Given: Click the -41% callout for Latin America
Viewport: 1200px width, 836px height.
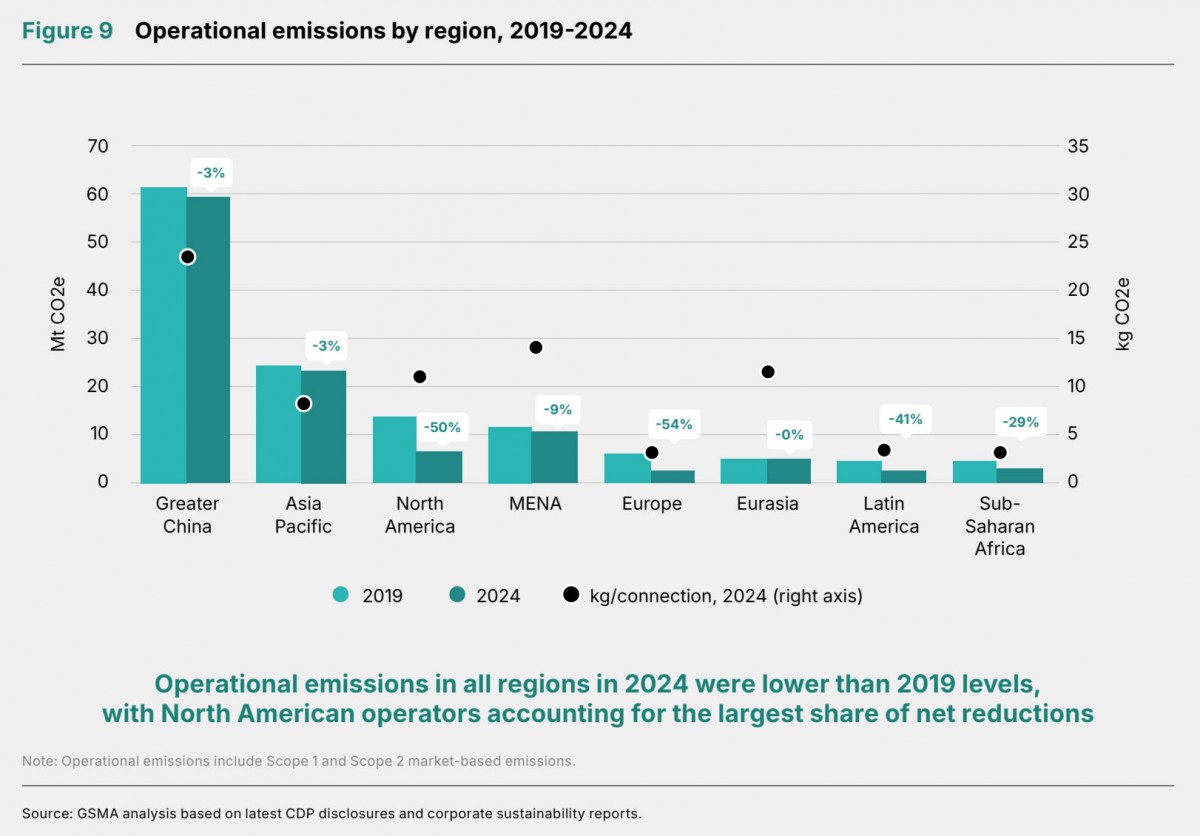Looking at the screenshot, I should point(906,418).
